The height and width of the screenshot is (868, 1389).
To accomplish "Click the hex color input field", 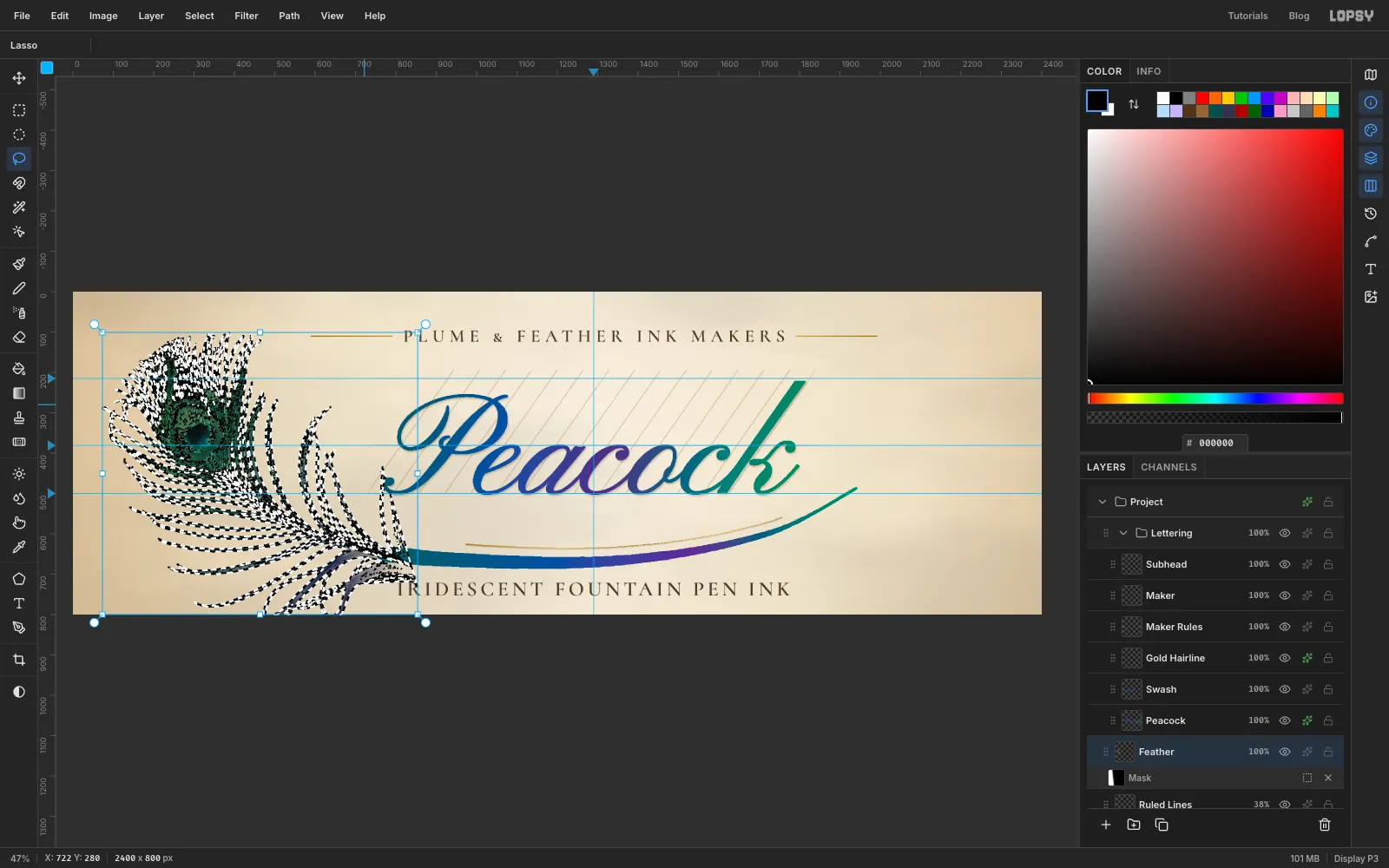I will pos(1215,443).
